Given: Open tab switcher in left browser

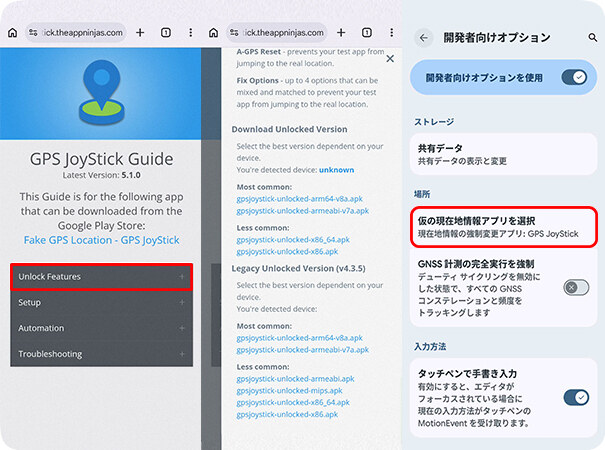Looking at the screenshot, I should [166, 33].
